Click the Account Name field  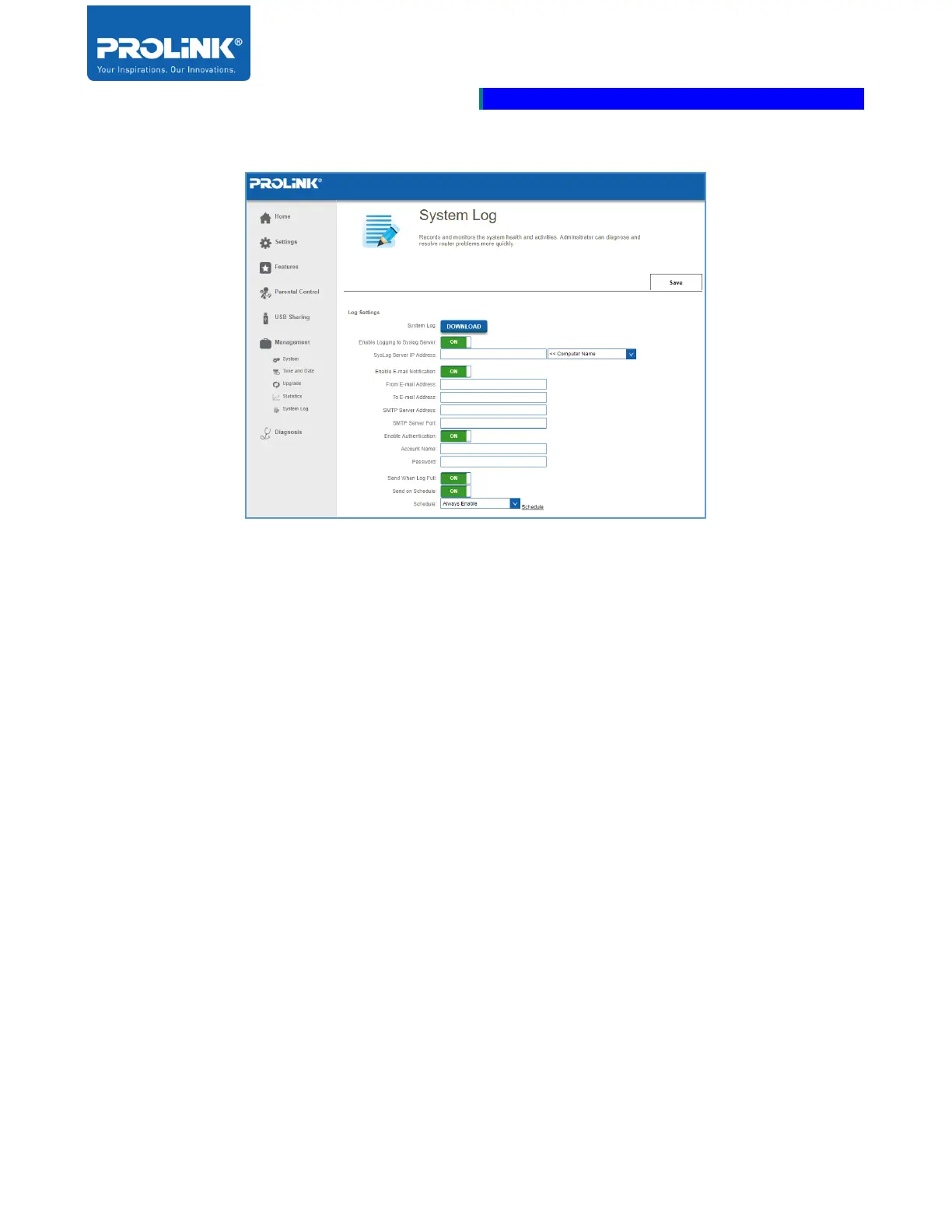coord(493,449)
